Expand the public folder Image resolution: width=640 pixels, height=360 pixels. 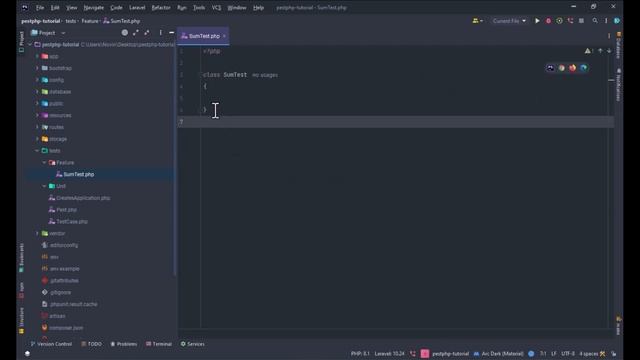tap(37, 104)
